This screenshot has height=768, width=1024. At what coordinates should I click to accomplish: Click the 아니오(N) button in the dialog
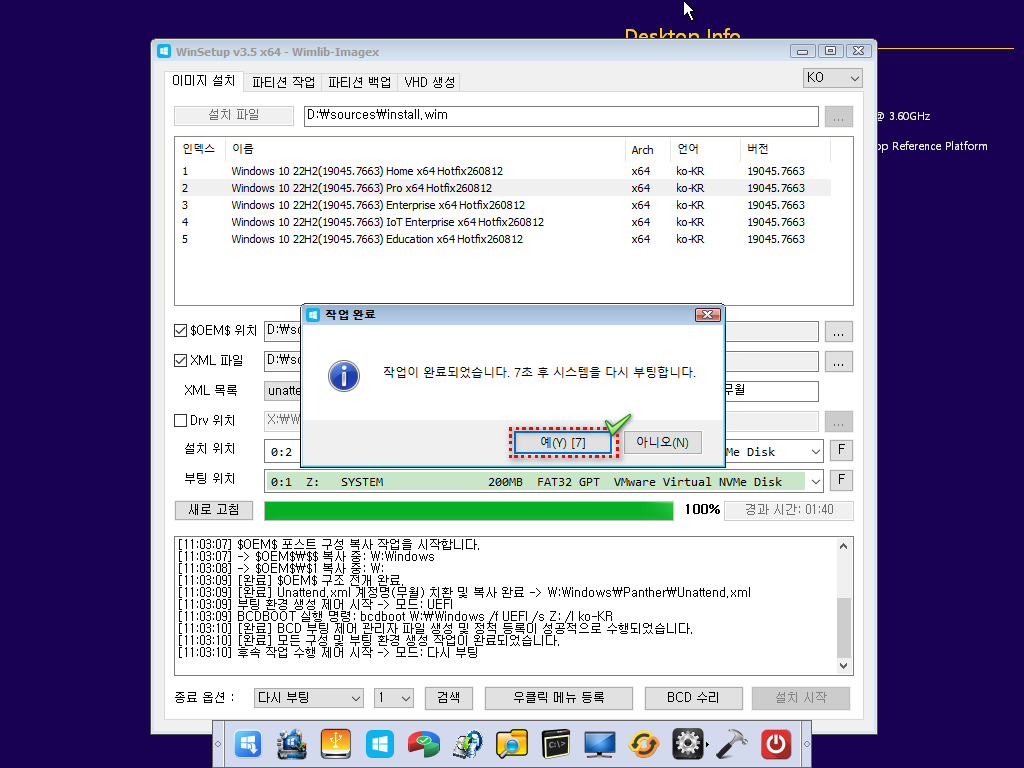662,442
